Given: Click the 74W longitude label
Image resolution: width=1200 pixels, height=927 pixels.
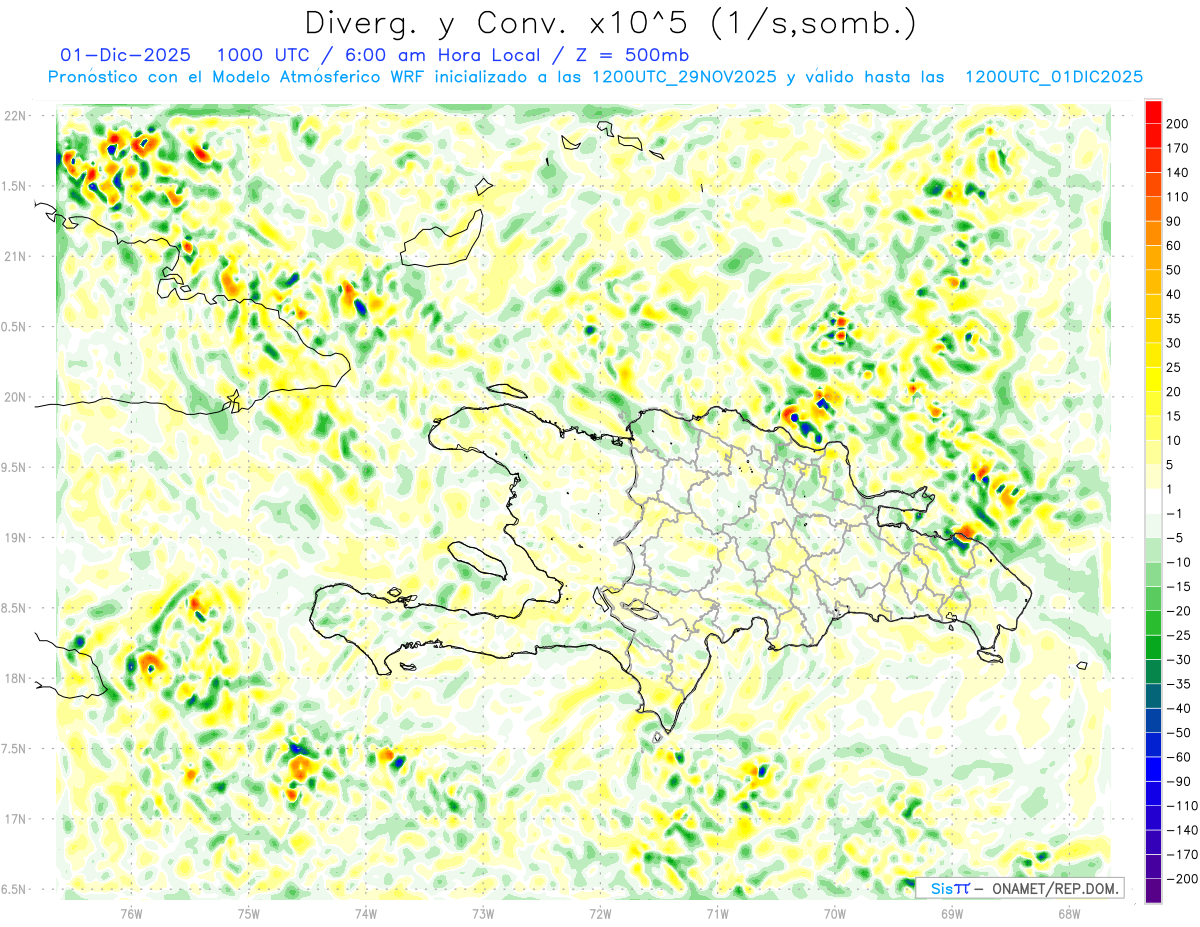Looking at the screenshot, I should (366, 913).
